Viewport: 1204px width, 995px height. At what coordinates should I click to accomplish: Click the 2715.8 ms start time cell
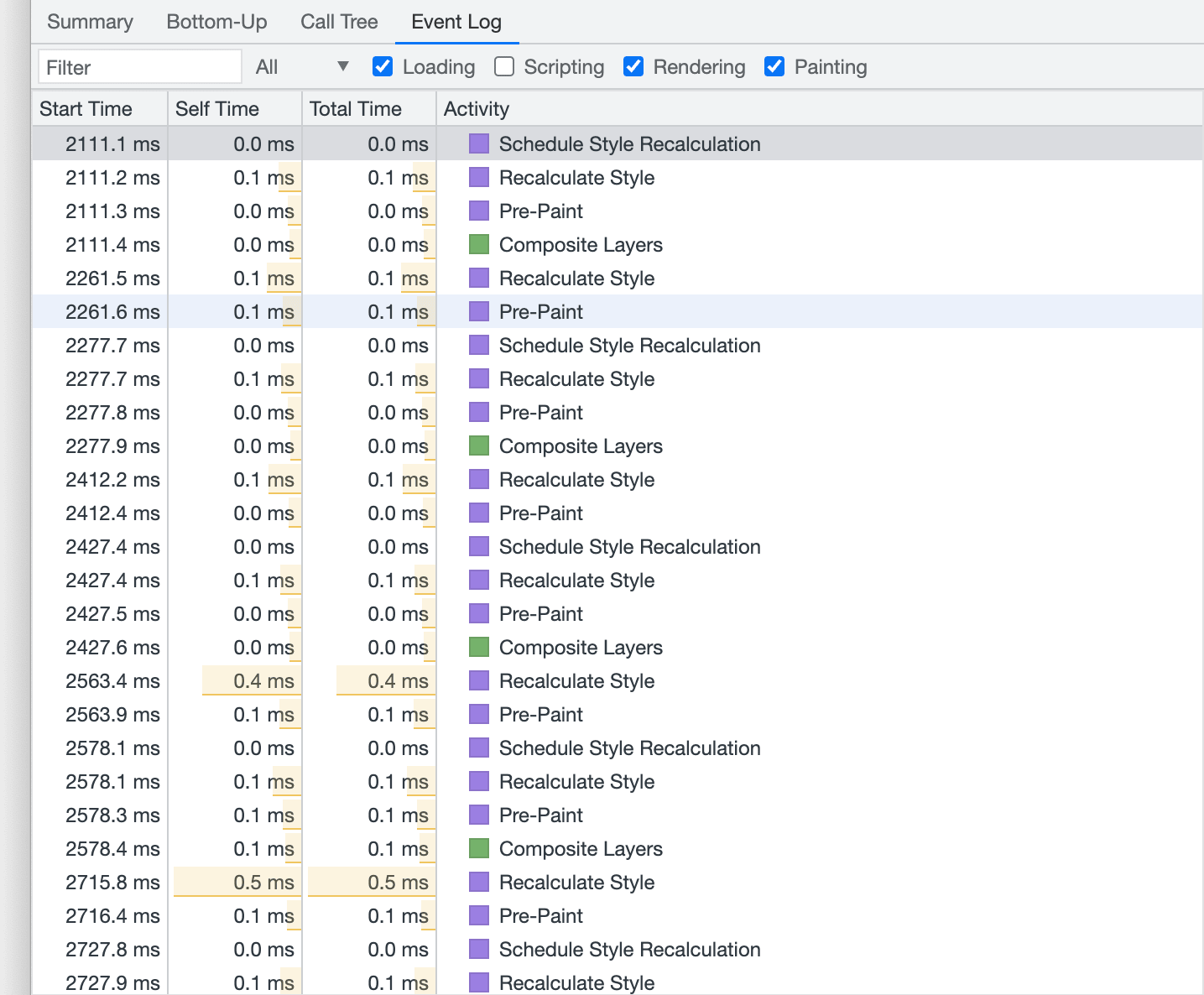(x=100, y=883)
